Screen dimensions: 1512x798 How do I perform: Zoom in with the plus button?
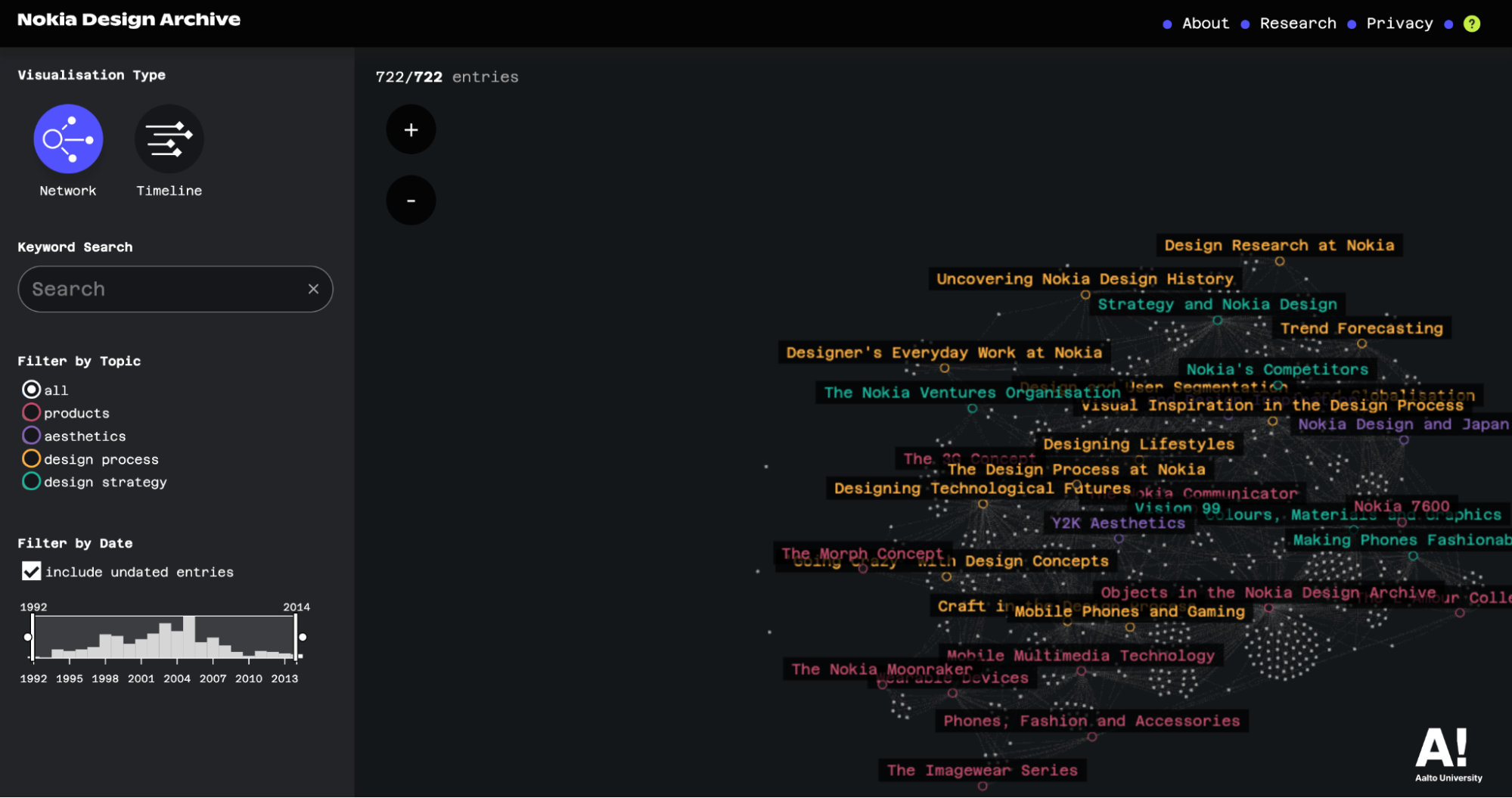coord(411,130)
